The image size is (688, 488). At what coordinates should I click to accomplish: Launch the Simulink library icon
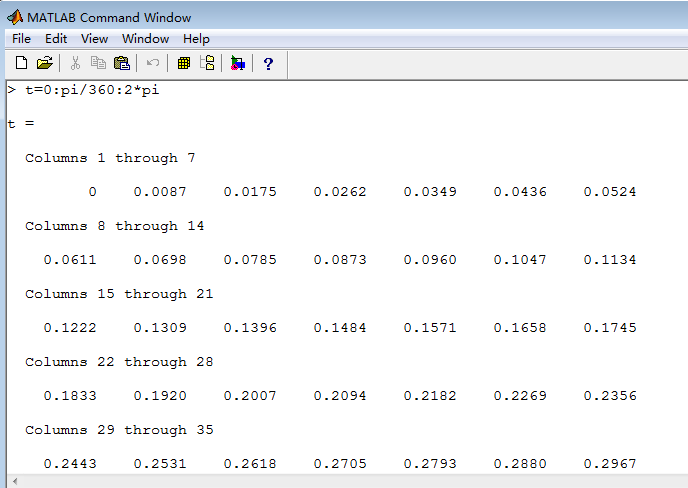pos(237,63)
